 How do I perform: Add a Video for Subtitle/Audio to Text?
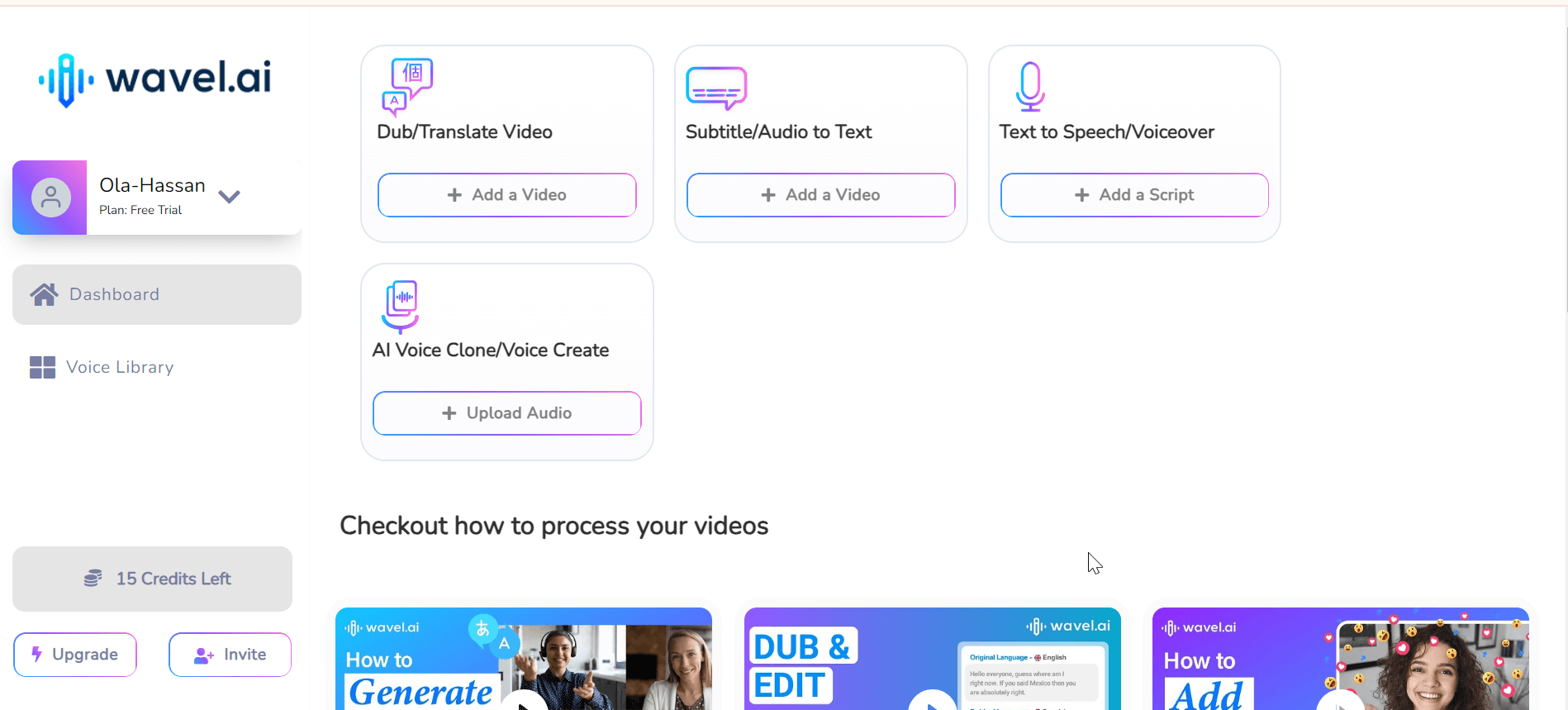point(821,195)
